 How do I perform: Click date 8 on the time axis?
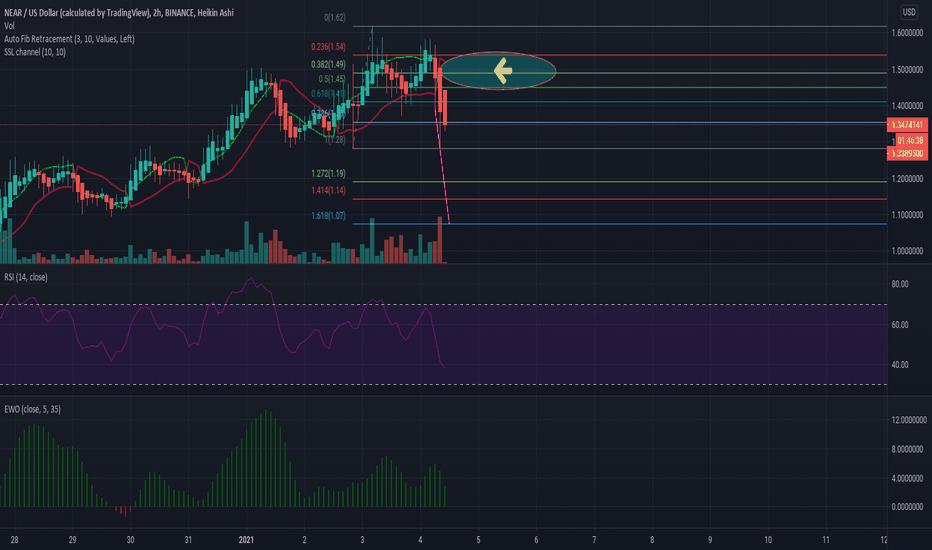pos(652,540)
